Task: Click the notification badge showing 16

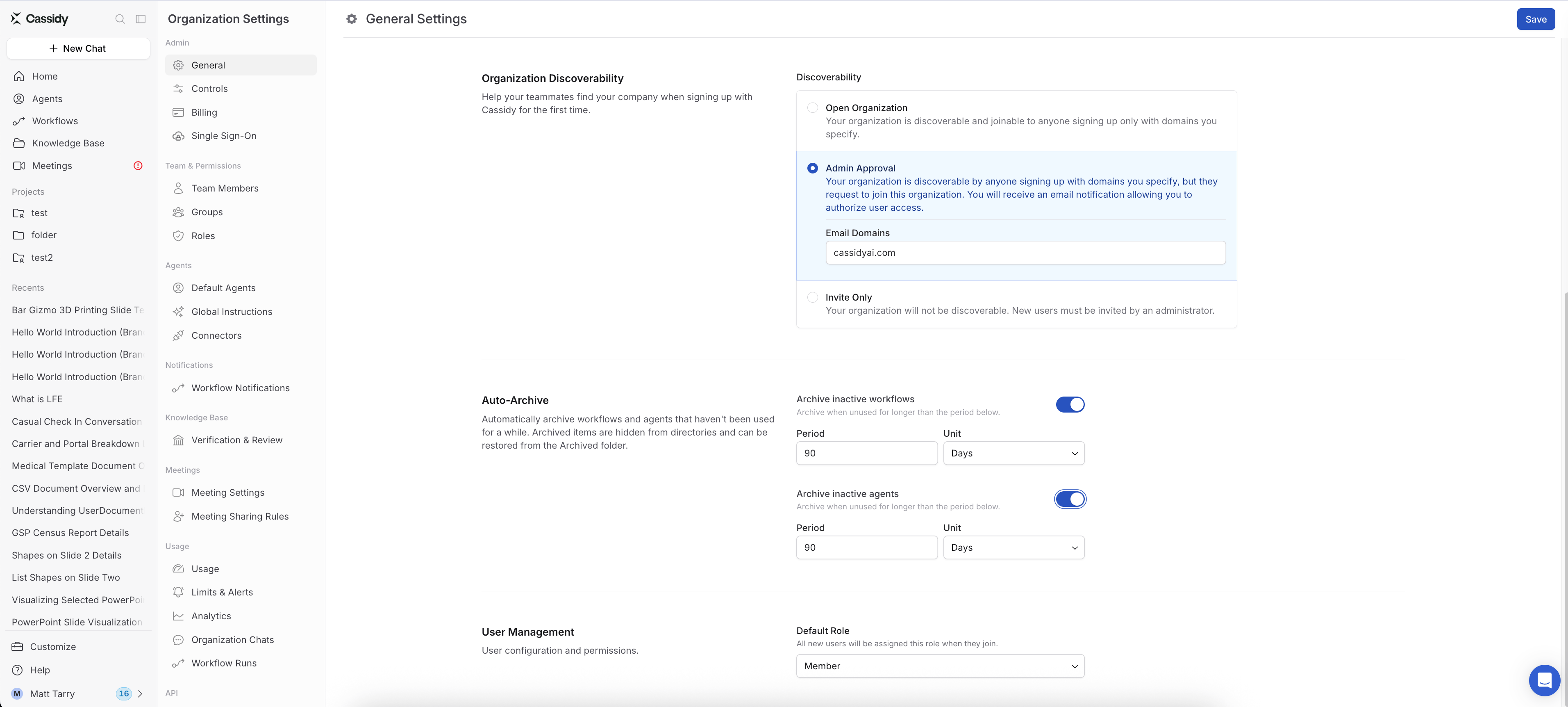Action: [124, 693]
